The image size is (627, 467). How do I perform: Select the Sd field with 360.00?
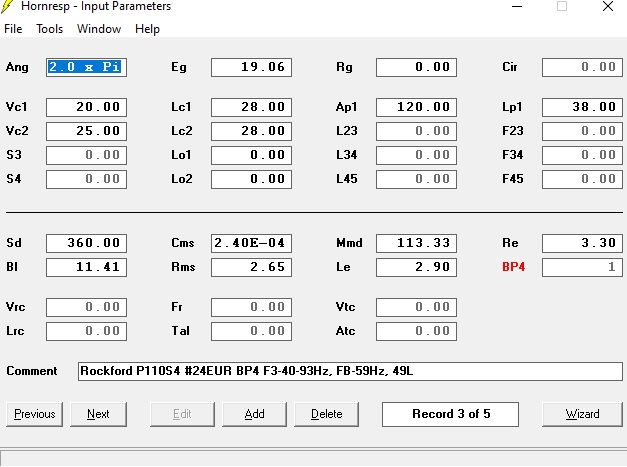(x=86, y=243)
